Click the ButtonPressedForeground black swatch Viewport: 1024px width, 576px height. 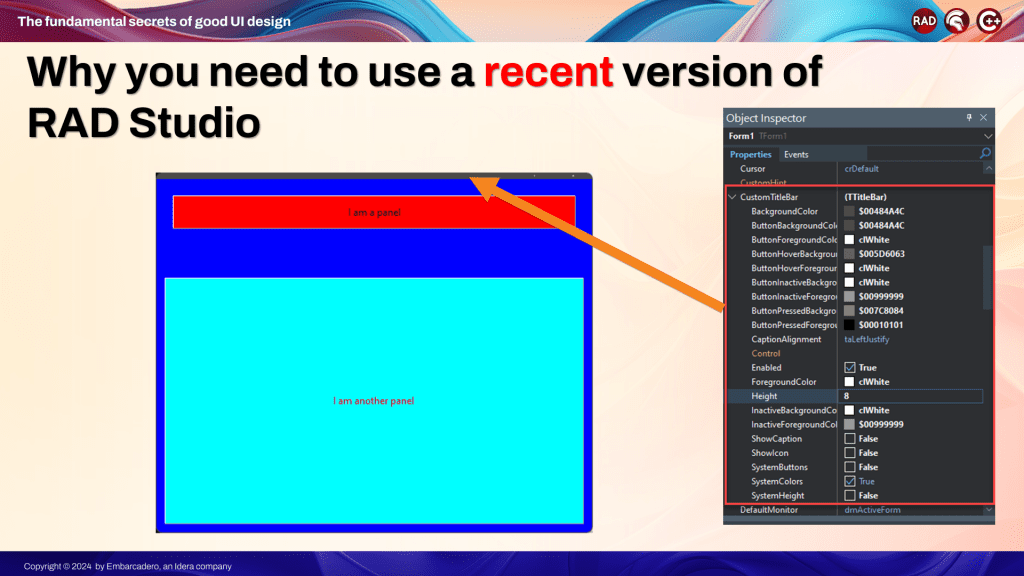[x=849, y=325]
